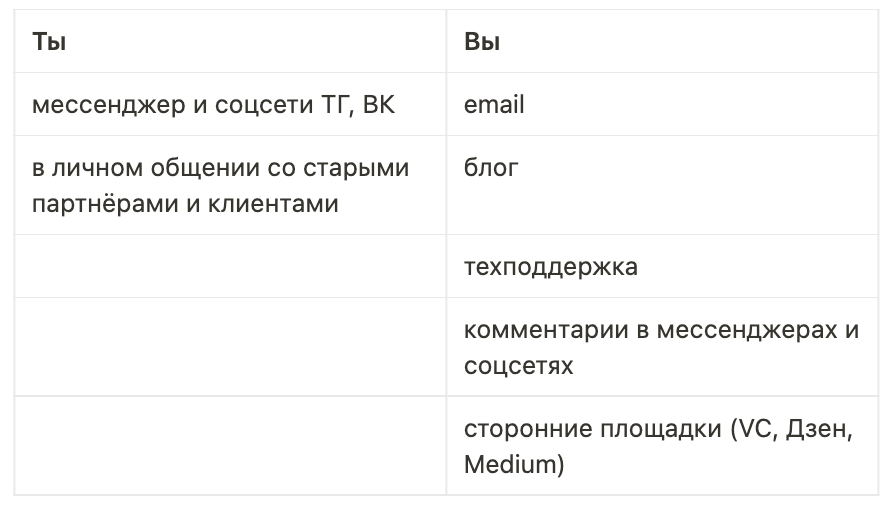Image resolution: width=886 pixels, height=508 pixels.
Task: Click the word "Medium)" in the last row
Action: click(514, 465)
